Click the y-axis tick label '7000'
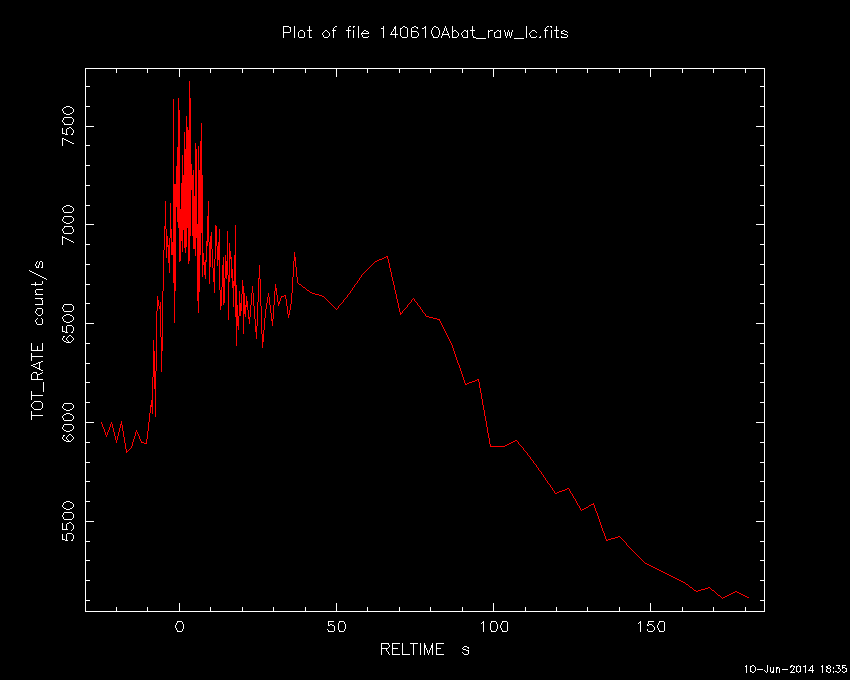The width and height of the screenshot is (850, 680). 68,224
